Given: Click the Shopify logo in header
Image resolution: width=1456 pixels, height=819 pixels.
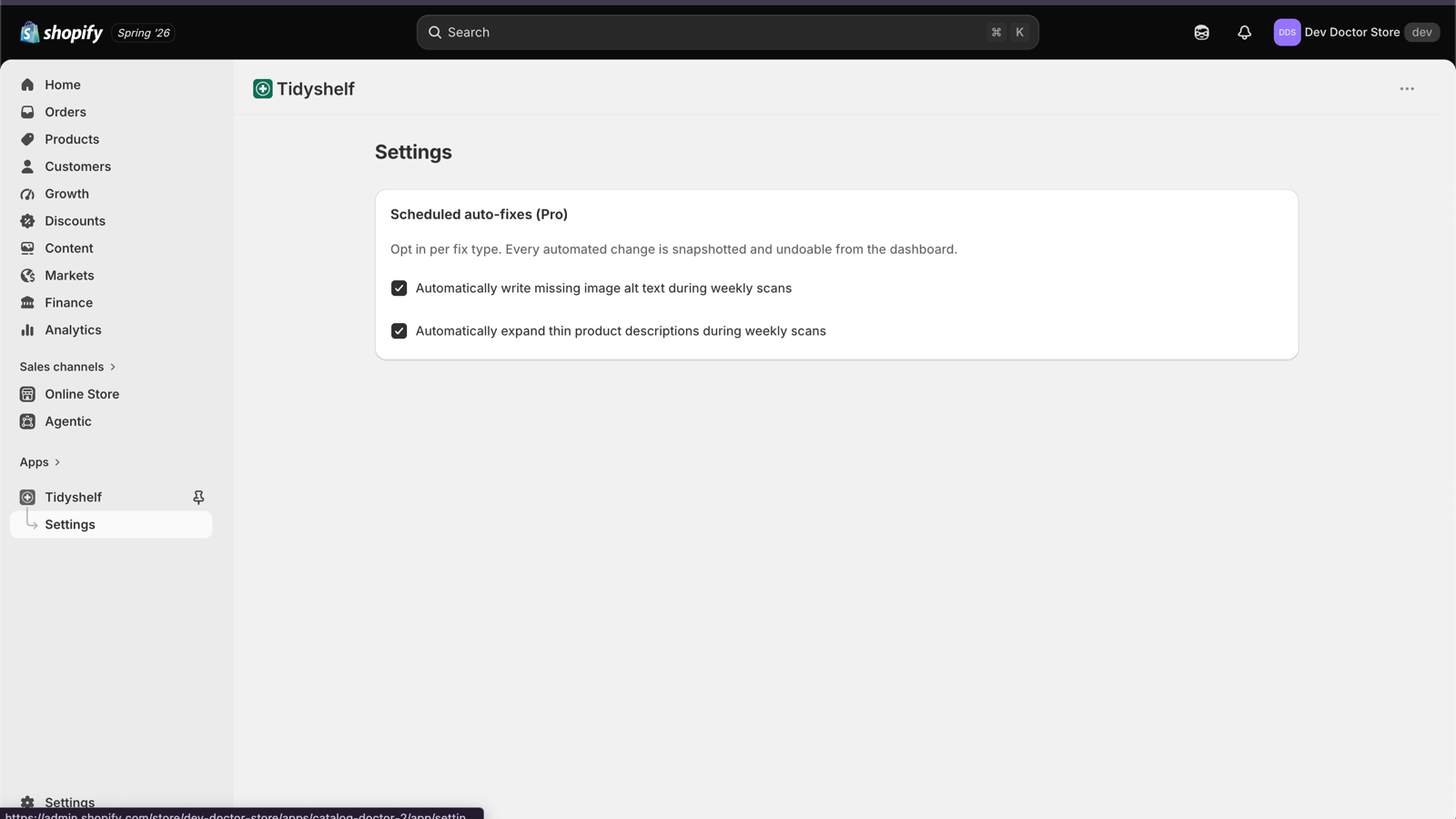Looking at the screenshot, I should click(x=62, y=33).
